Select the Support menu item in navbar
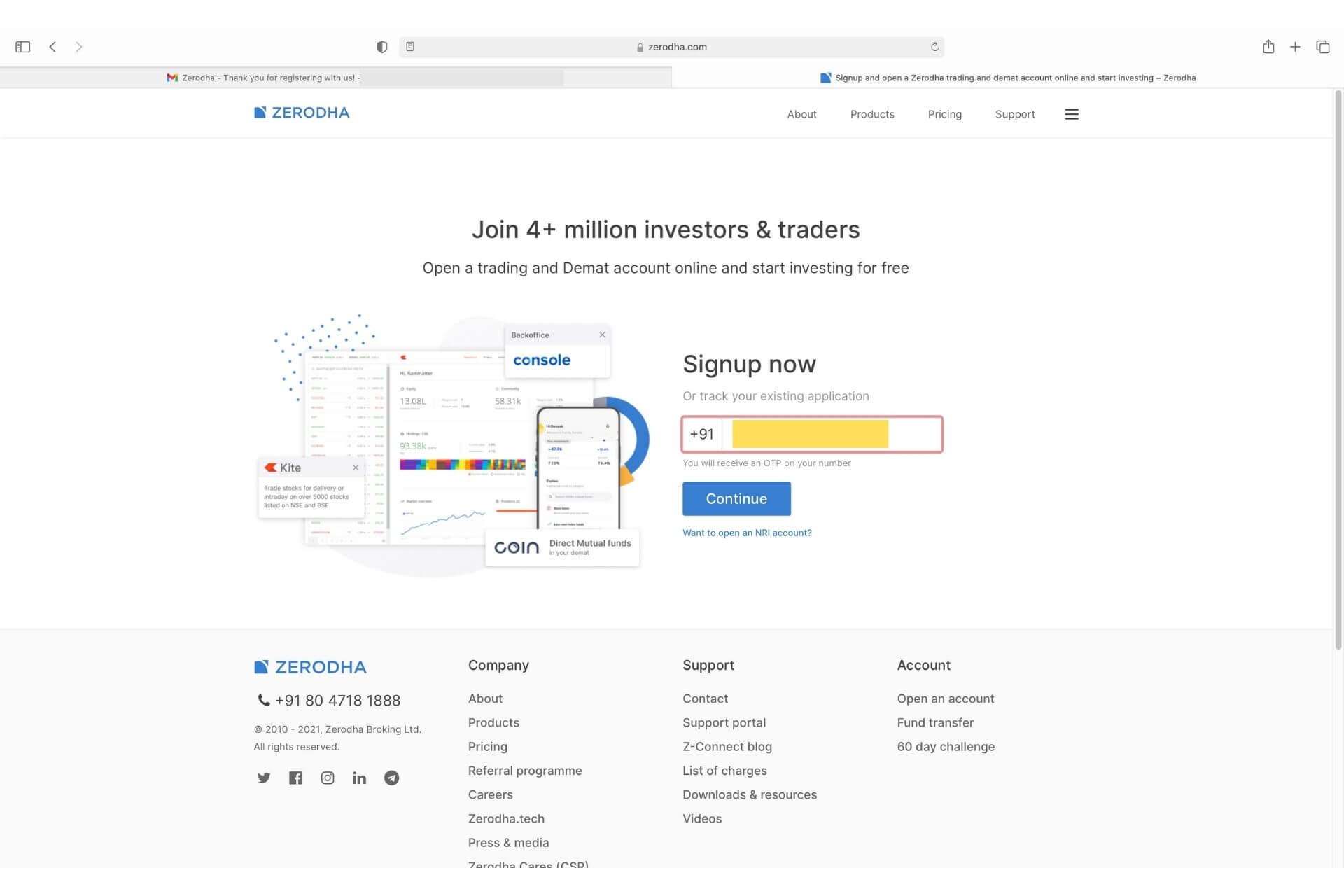 [1015, 113]
